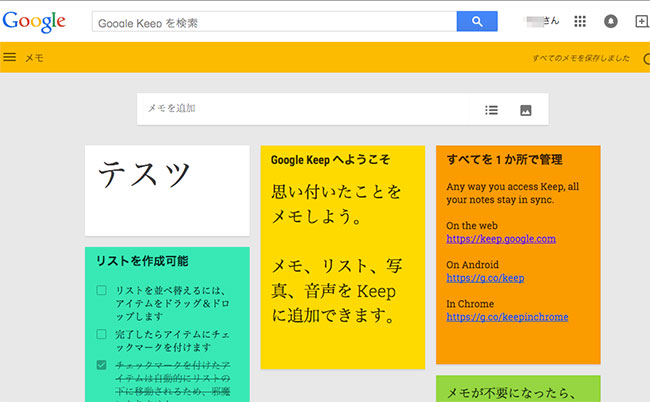Open the リストを作成可能 list note

pyautogui.click(x=167, y=324)
